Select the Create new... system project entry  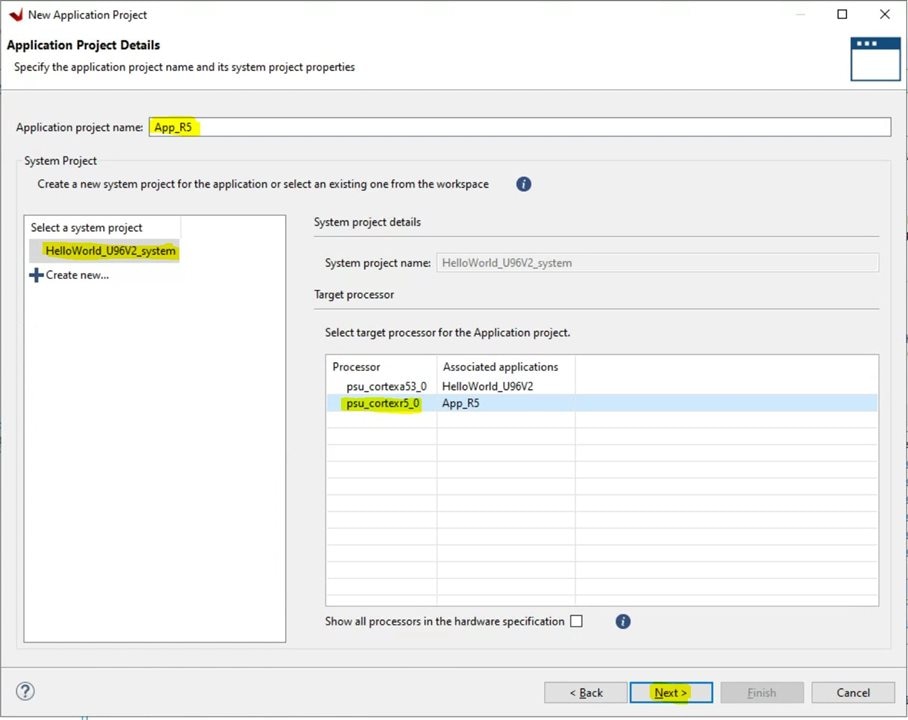[x=76, y=275]
